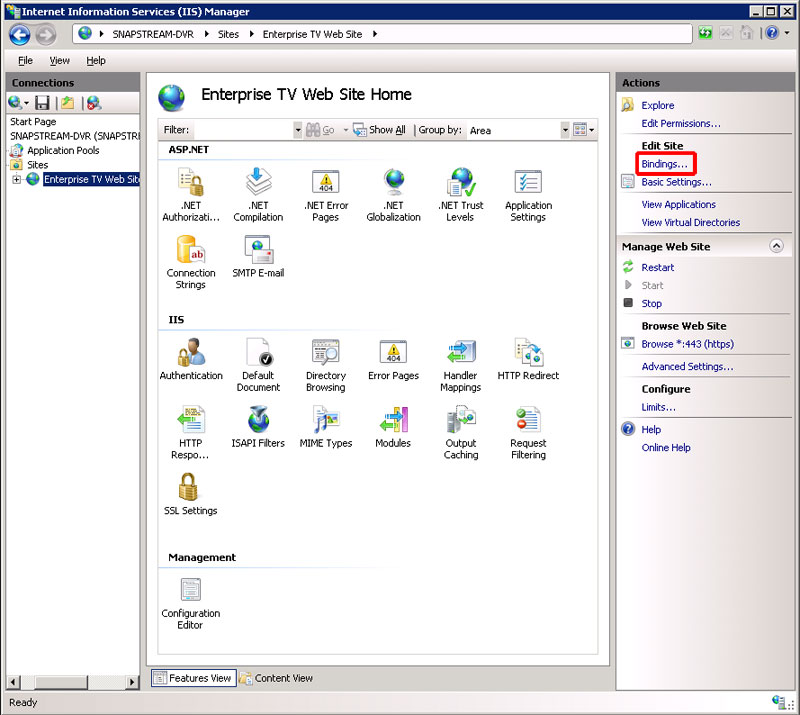This screenshot has width=800, height=715.
Task: Click Show All in filter bar
Action: pos(380,130)
